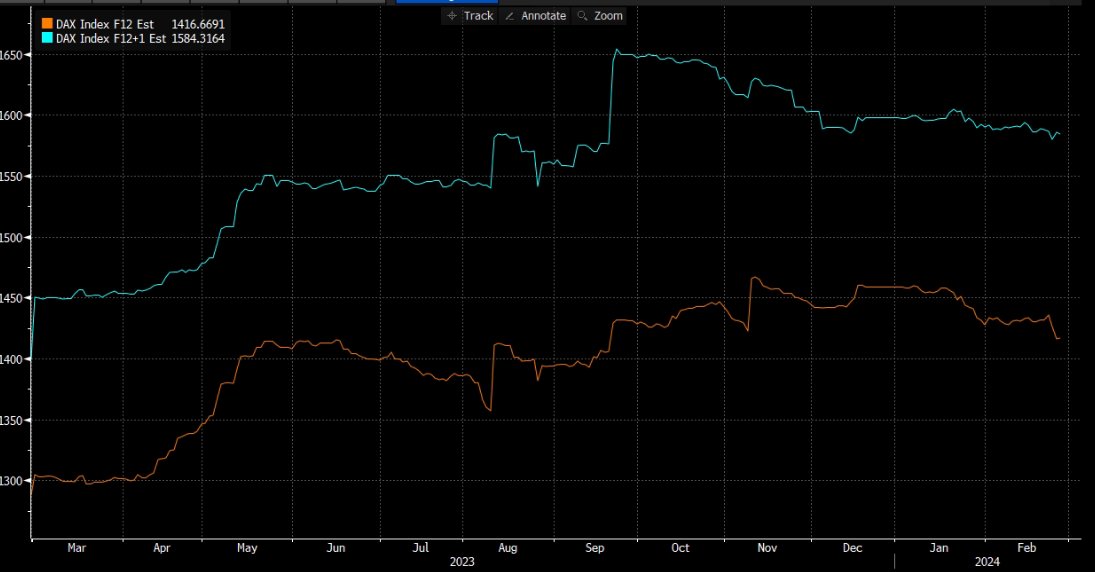Image resolution: width=1095 pixels, height=572 pixels.
Task: Click the Feb label on the time axis
Action: point(1027,548)
